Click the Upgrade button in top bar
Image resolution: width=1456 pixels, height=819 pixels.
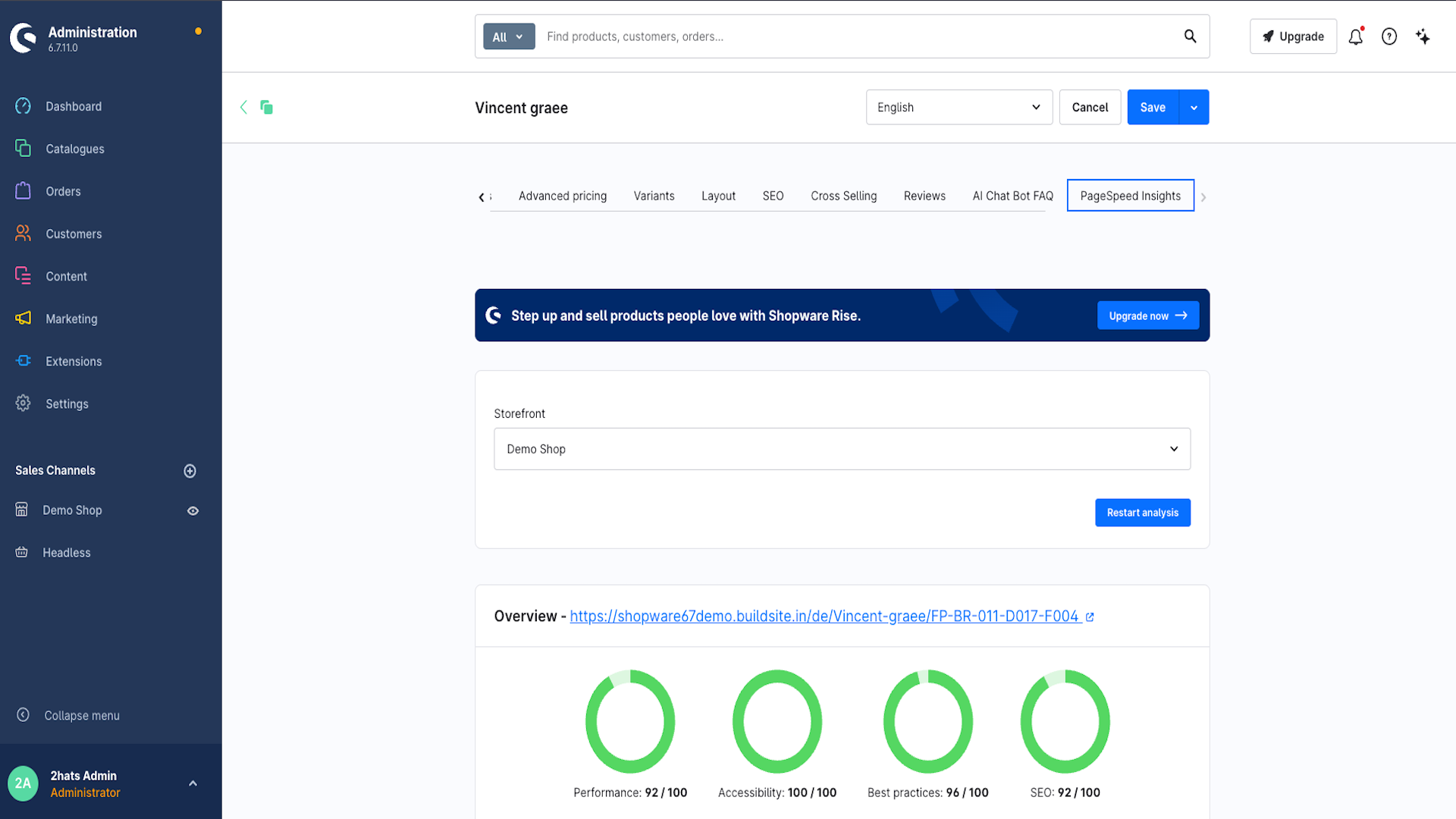click(x=1293, y=36)
